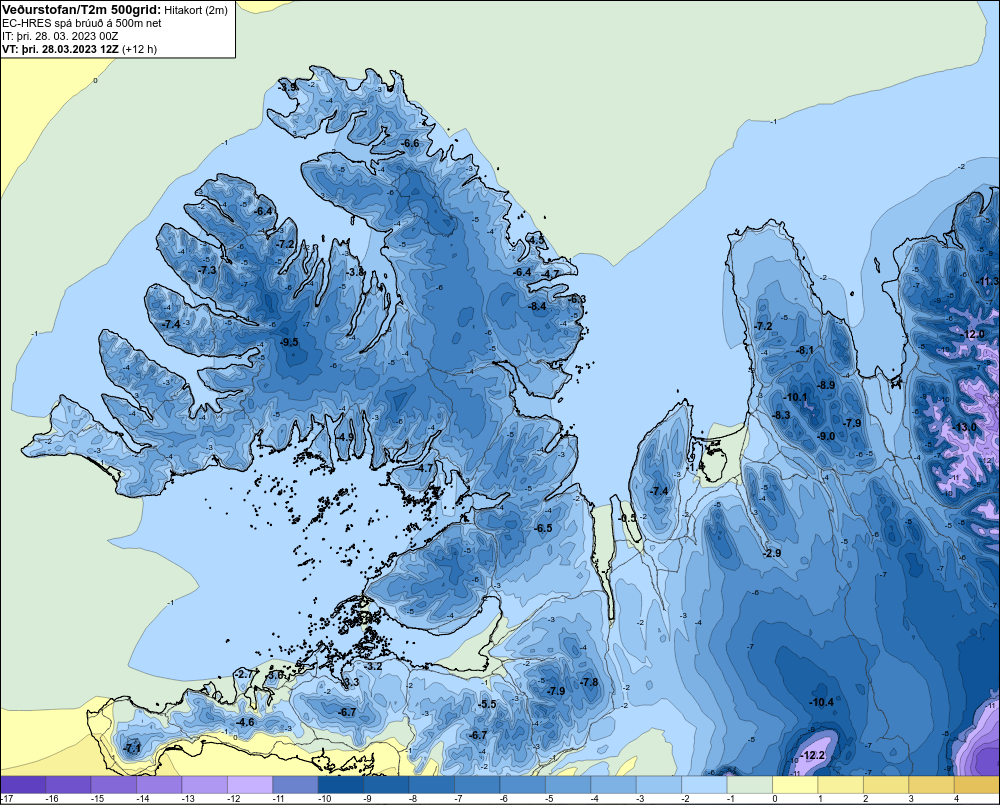Click the legend swatch between -7 and -6

click(477, 784)
